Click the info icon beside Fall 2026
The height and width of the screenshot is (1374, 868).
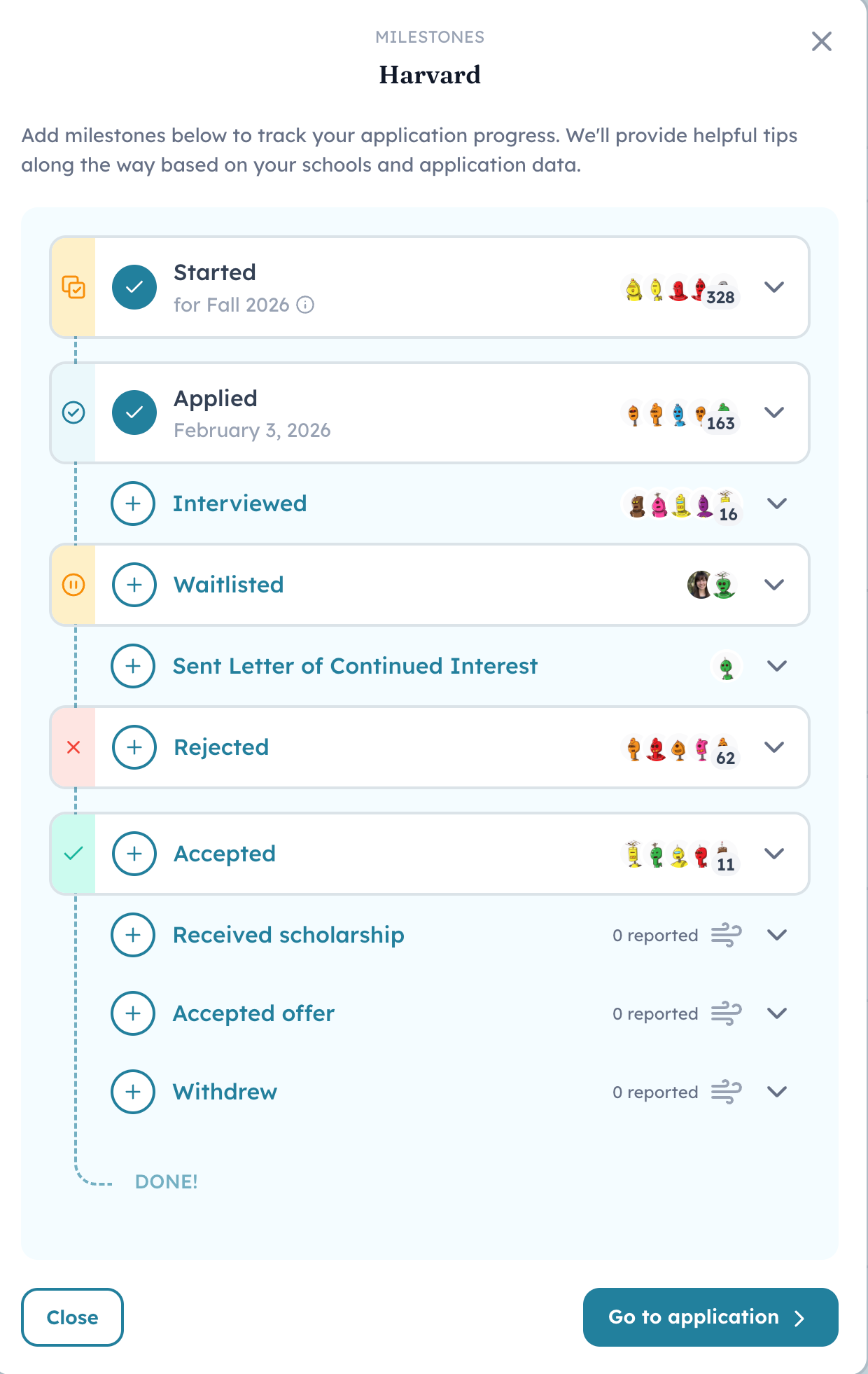pos(305,305)
